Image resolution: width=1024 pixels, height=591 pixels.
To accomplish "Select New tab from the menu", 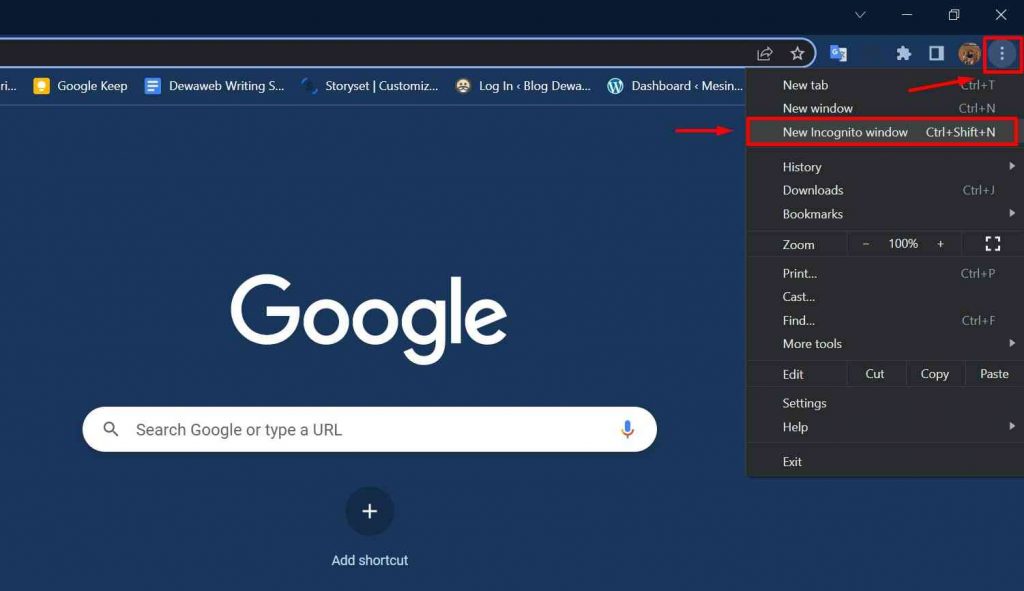I will pyautogui.click(x=885, y=85).
